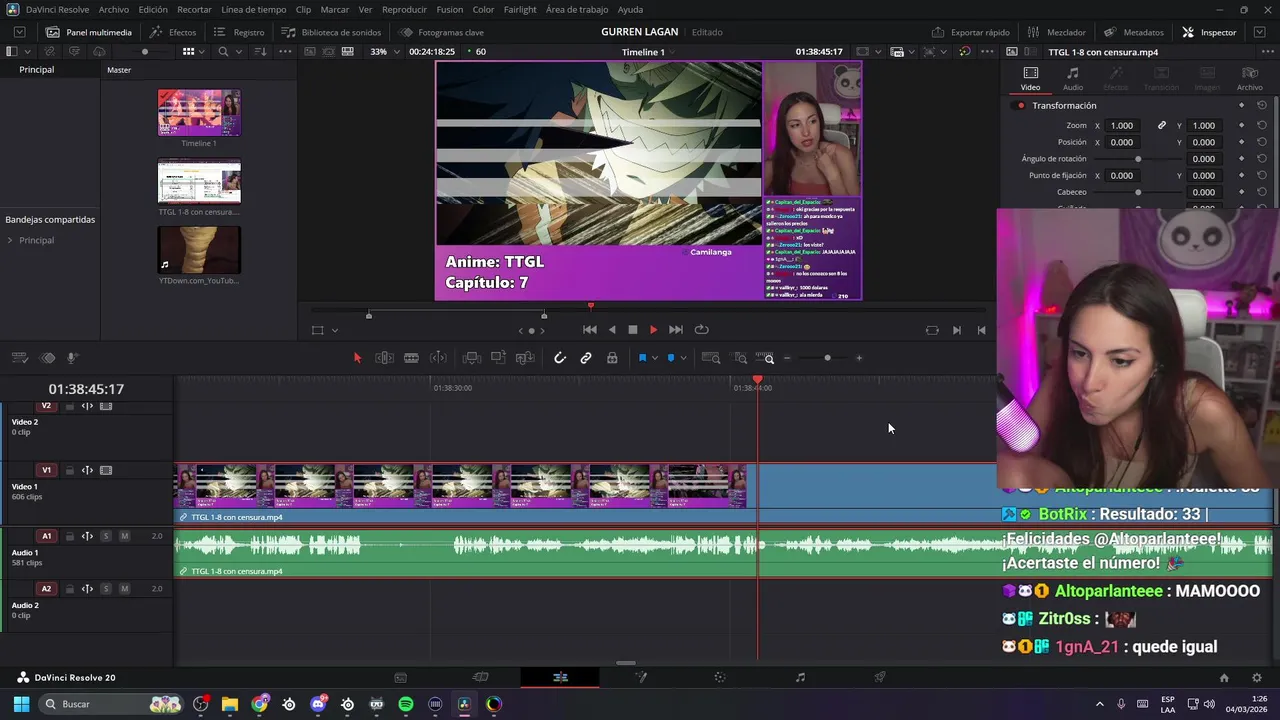Open Panel multimedia panel
The image size is (1280, 720).
88,32
